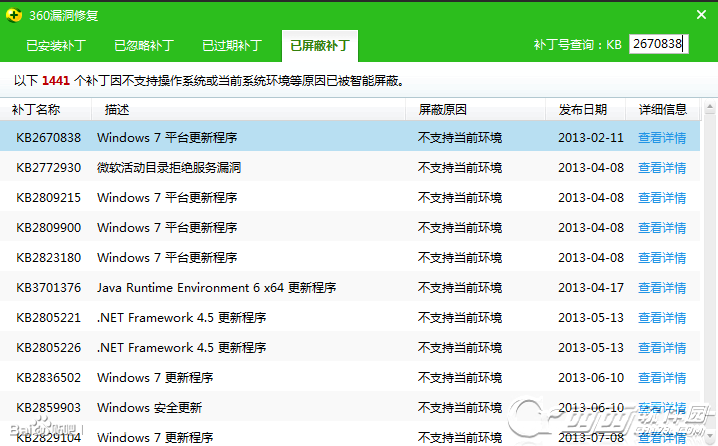Click 不支持当前环境 reason for KB2772930
Screen dimensions: 718x446
click(460, 168)
